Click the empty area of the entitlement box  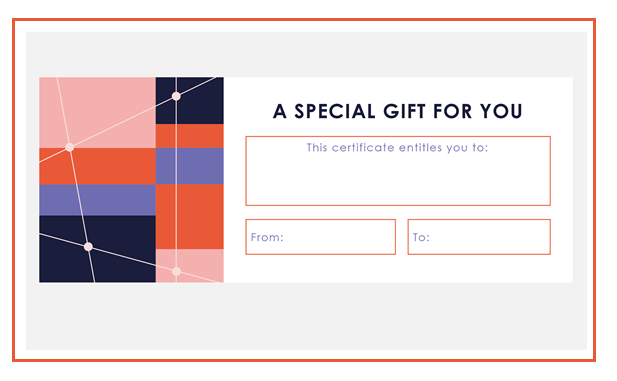pyautogui.click(x=398, y=179)
